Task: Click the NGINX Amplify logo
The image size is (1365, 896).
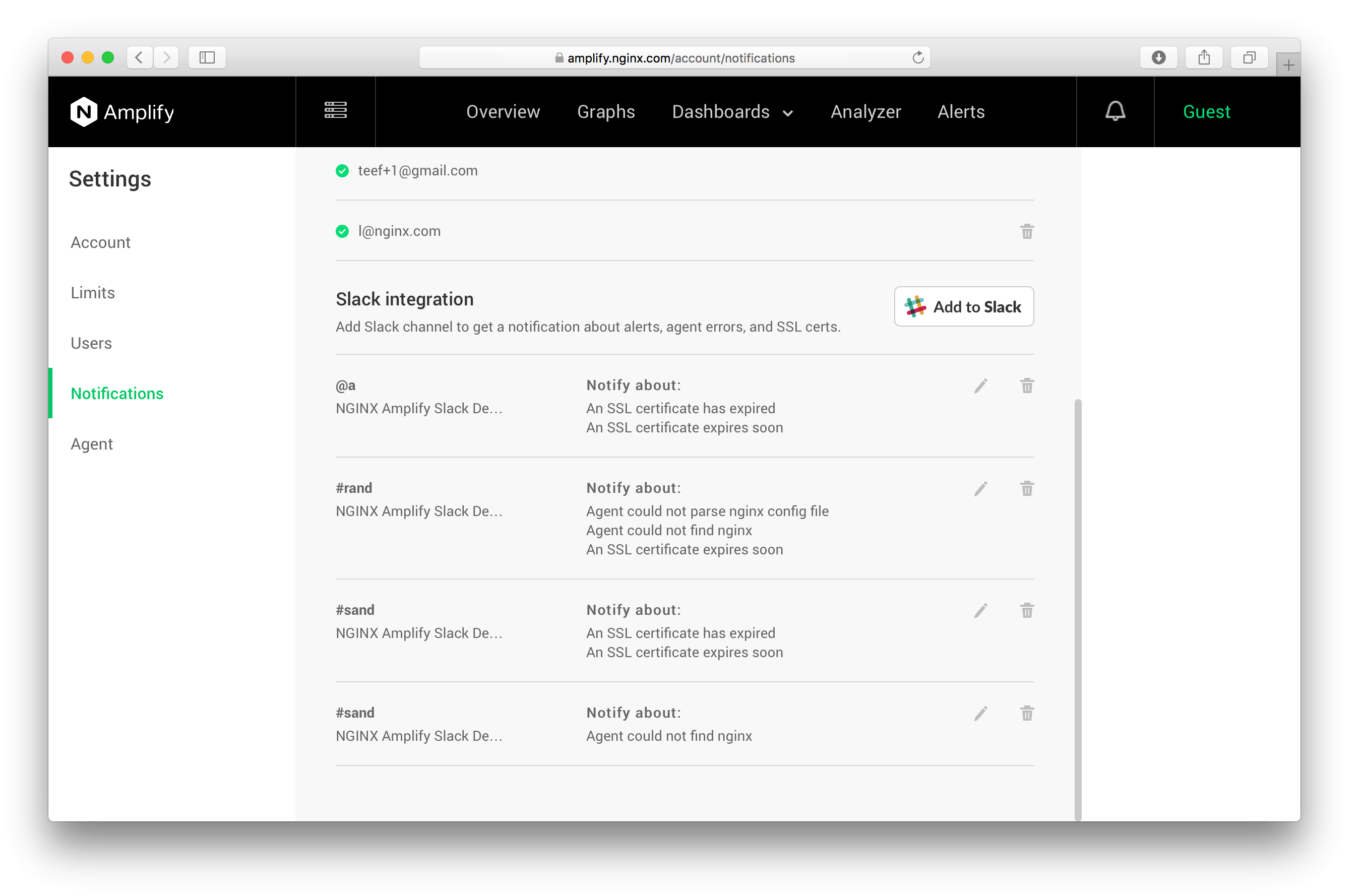Action: pos(121,112)
